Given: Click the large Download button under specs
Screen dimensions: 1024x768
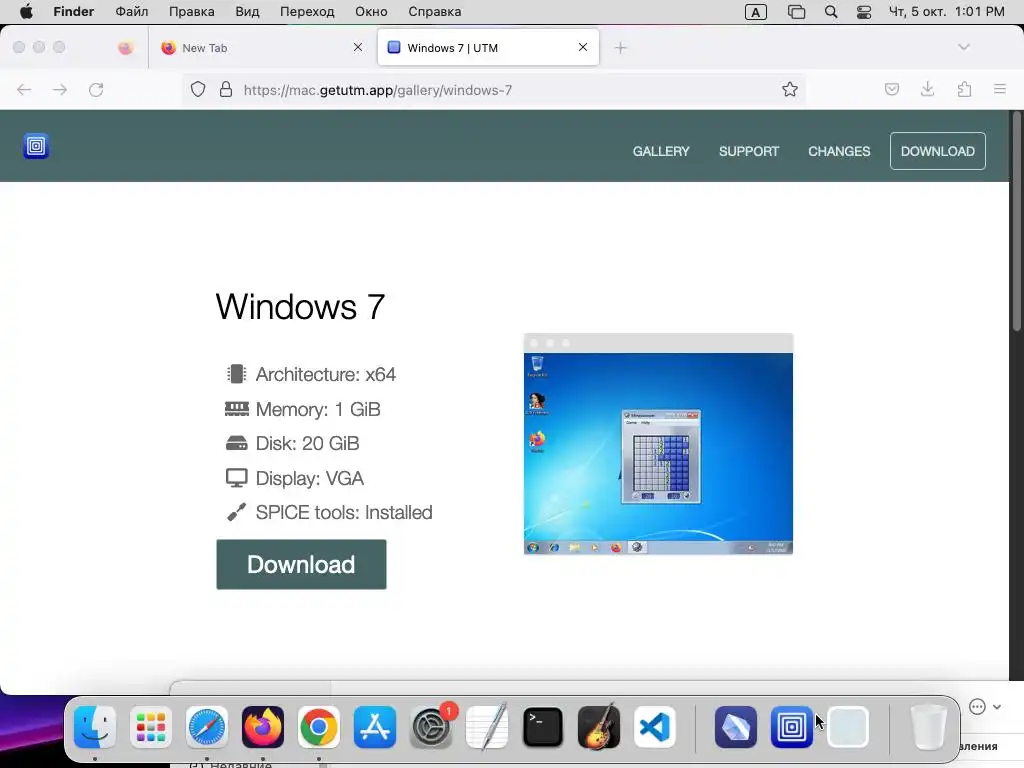Looking at the screenshot, I should (x=301, y=564).
